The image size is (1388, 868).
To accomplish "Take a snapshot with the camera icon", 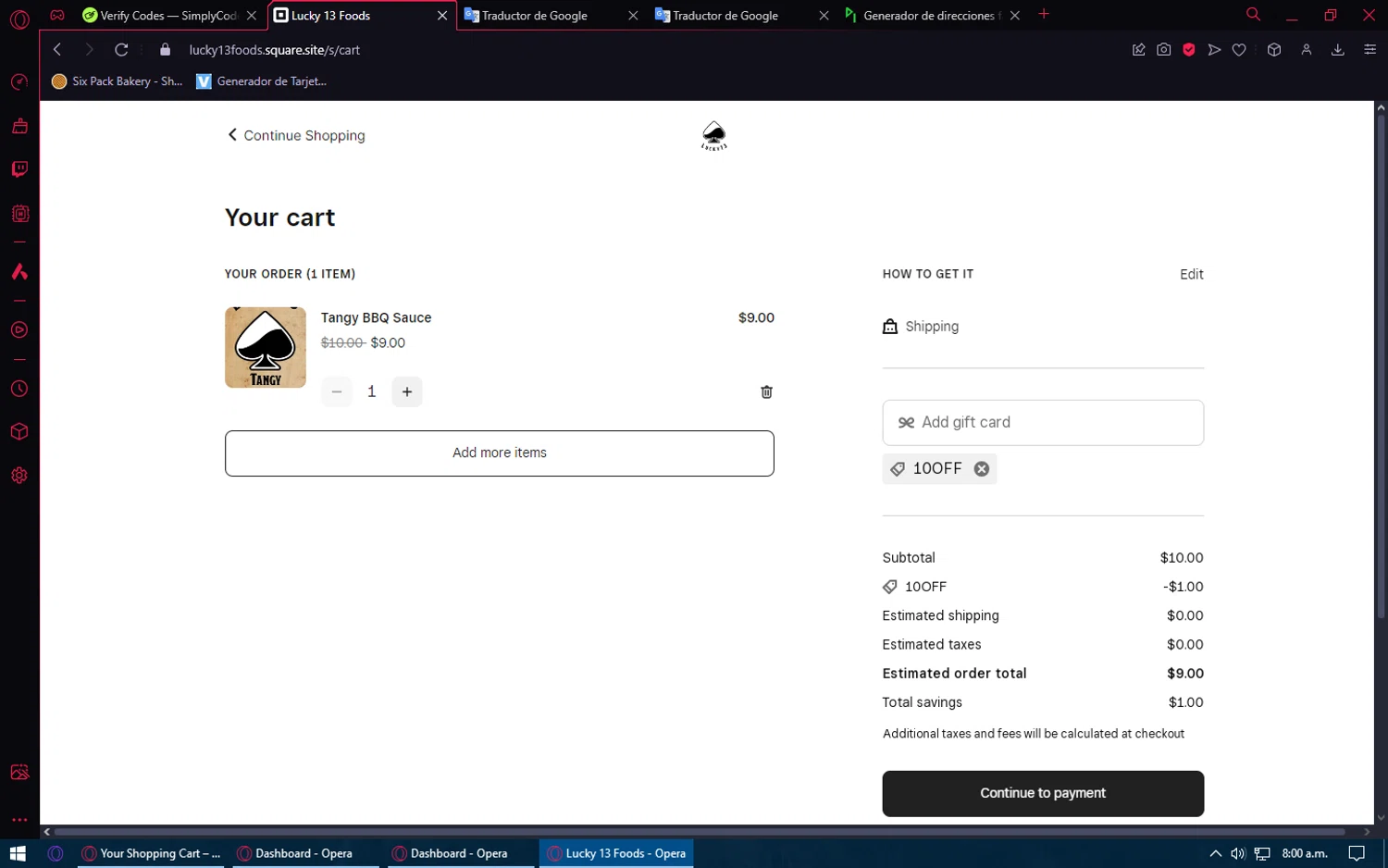I will [1164, 50].
